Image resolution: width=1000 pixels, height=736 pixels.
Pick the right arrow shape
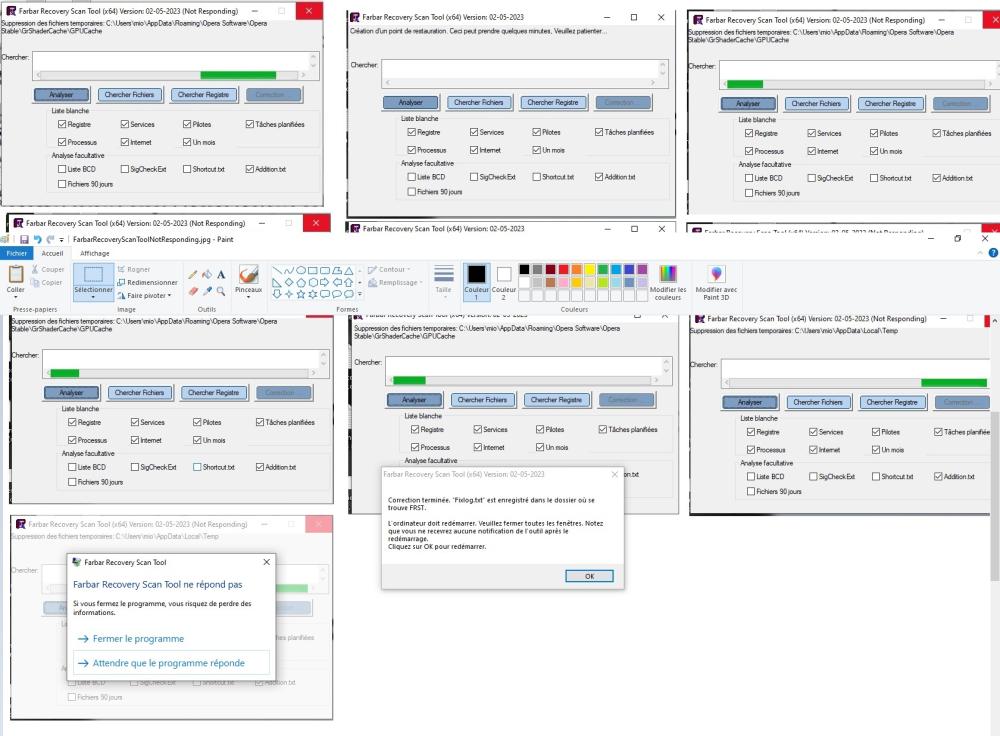[325, 282]
